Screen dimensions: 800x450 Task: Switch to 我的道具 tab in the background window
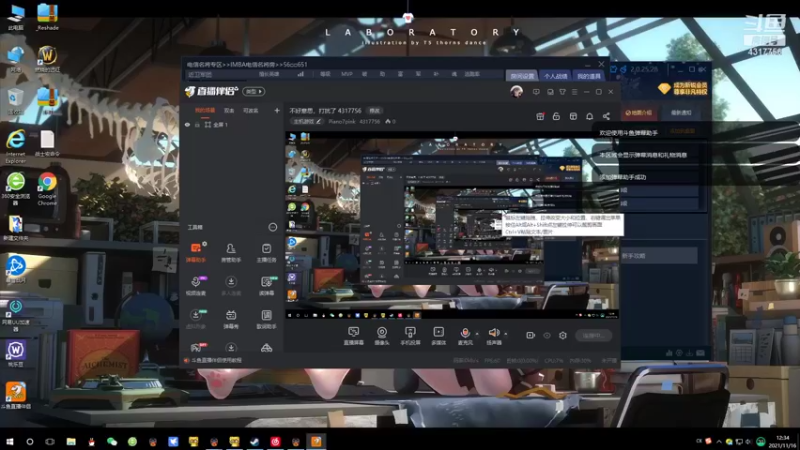pyautogui.click(x=589, y=76)
